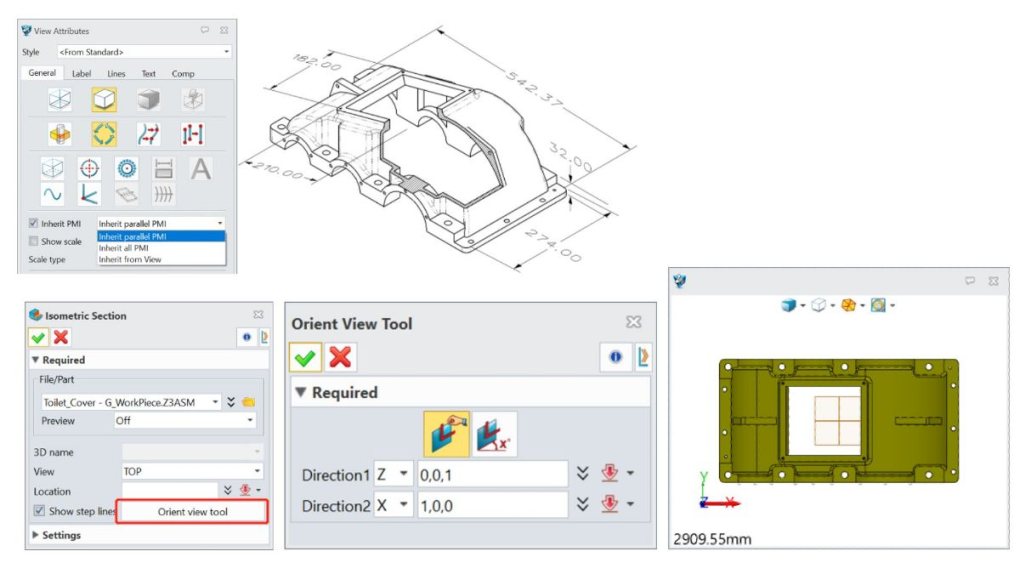Click the Direction2 value field 1,0,0
1020x574 pixels.
492,505
